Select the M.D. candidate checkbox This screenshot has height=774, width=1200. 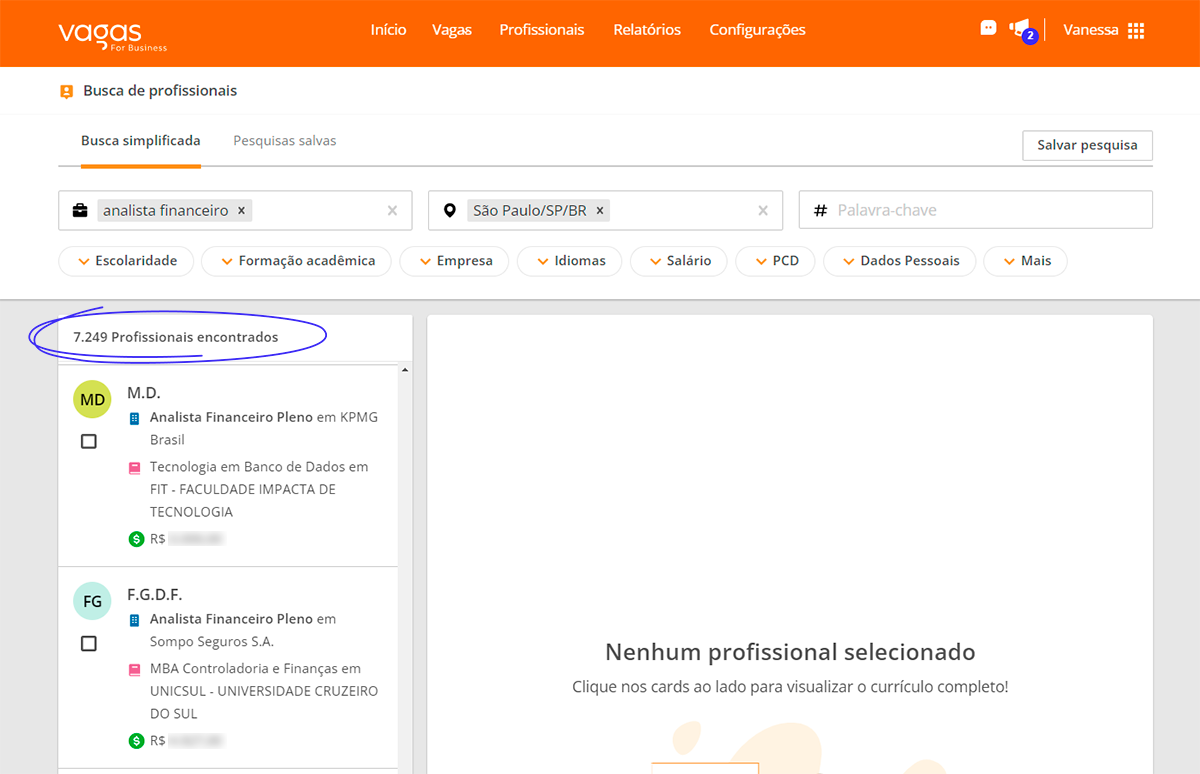pos(89,441)
